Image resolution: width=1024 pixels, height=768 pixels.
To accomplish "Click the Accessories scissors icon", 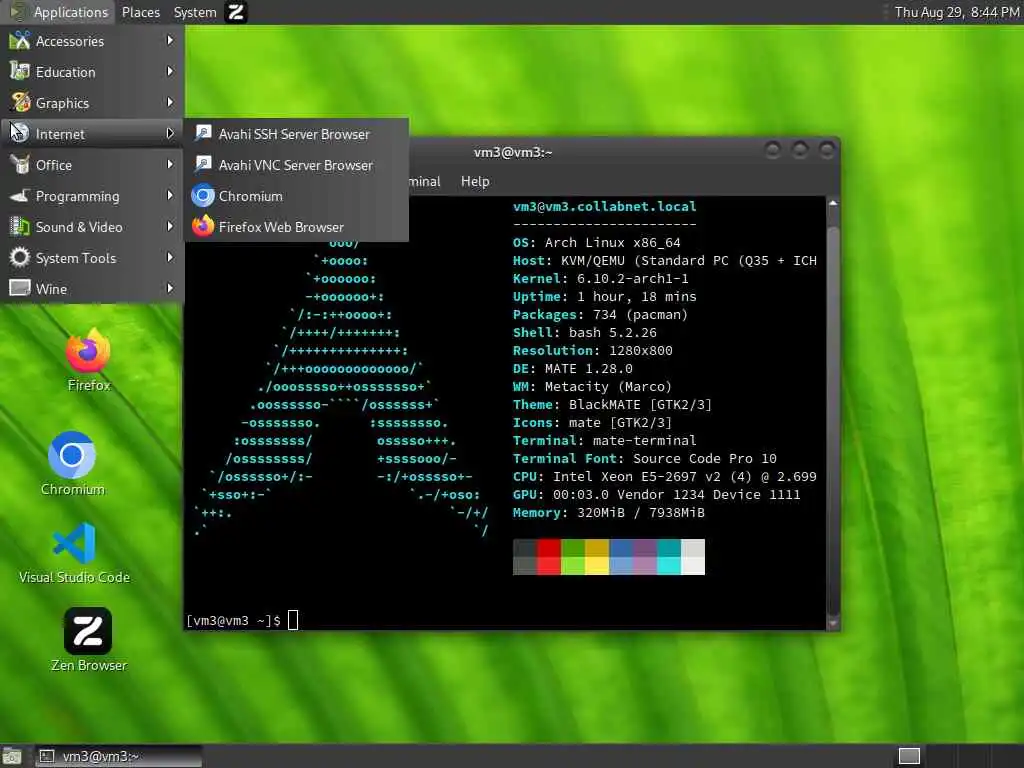I will pyautogui.click(x=20, y=40).
